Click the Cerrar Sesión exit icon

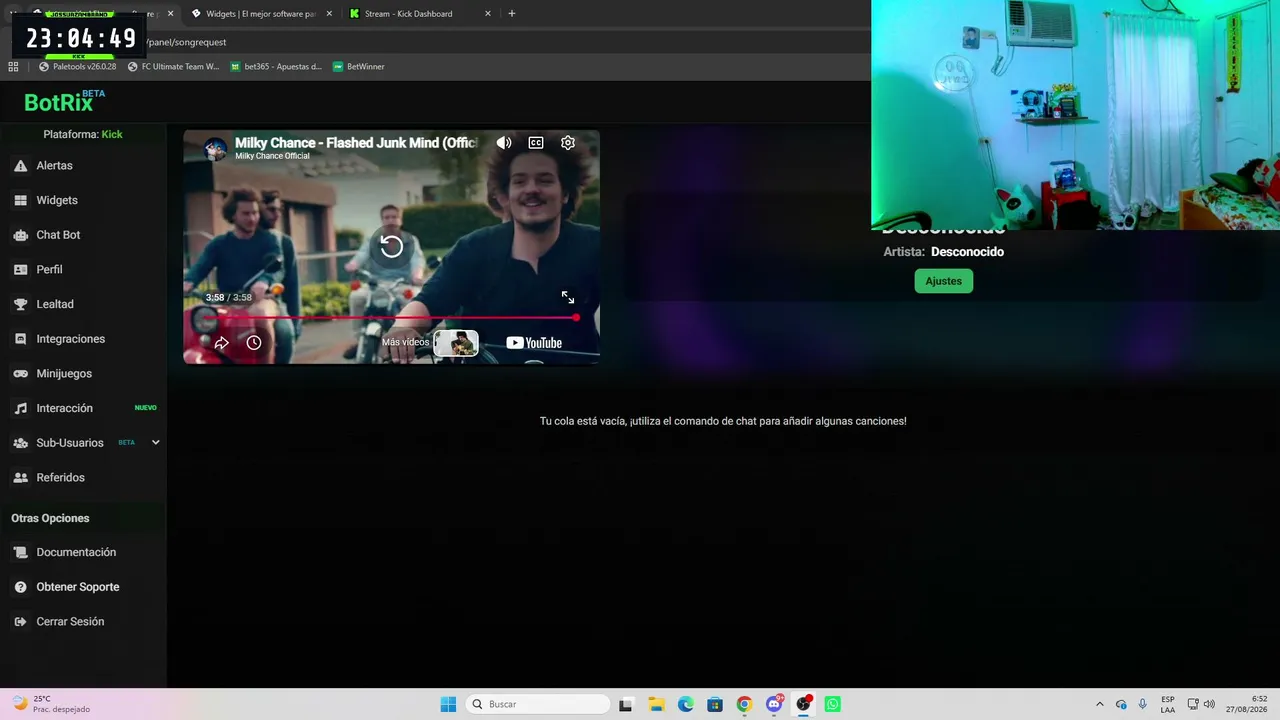click(20, 622)
